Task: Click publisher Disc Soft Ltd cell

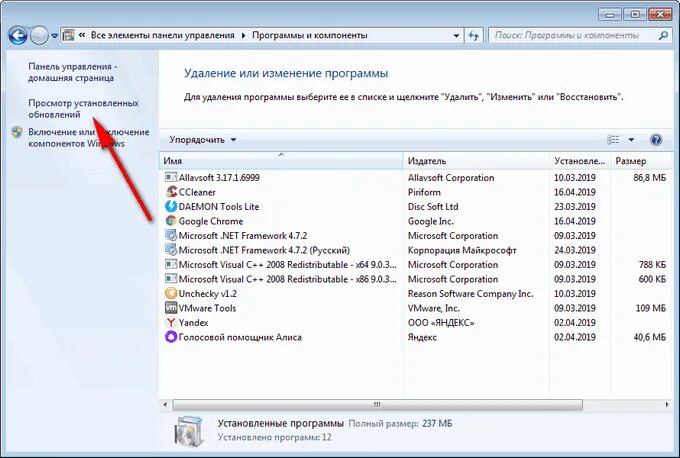Action: pos(433,206)
